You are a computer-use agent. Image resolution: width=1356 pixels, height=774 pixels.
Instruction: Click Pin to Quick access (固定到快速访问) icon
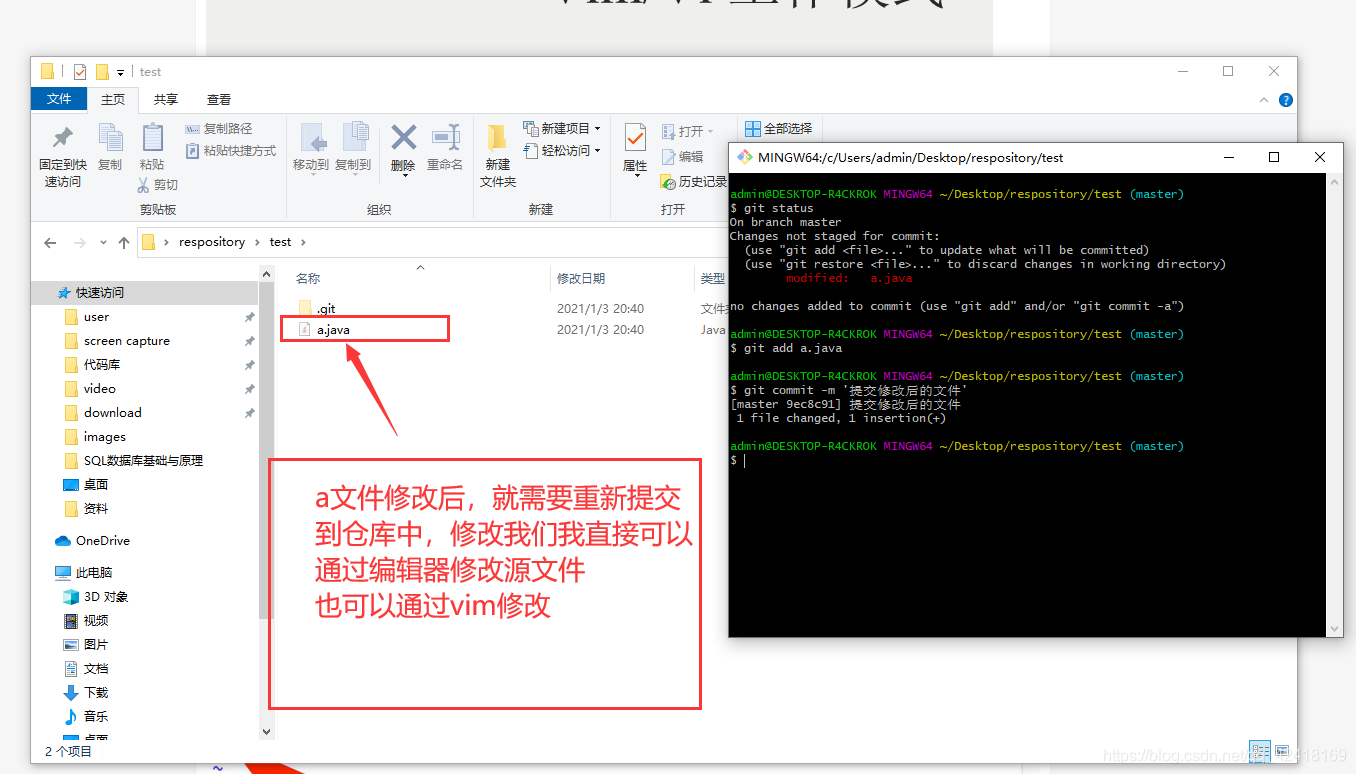pos(62,138)
